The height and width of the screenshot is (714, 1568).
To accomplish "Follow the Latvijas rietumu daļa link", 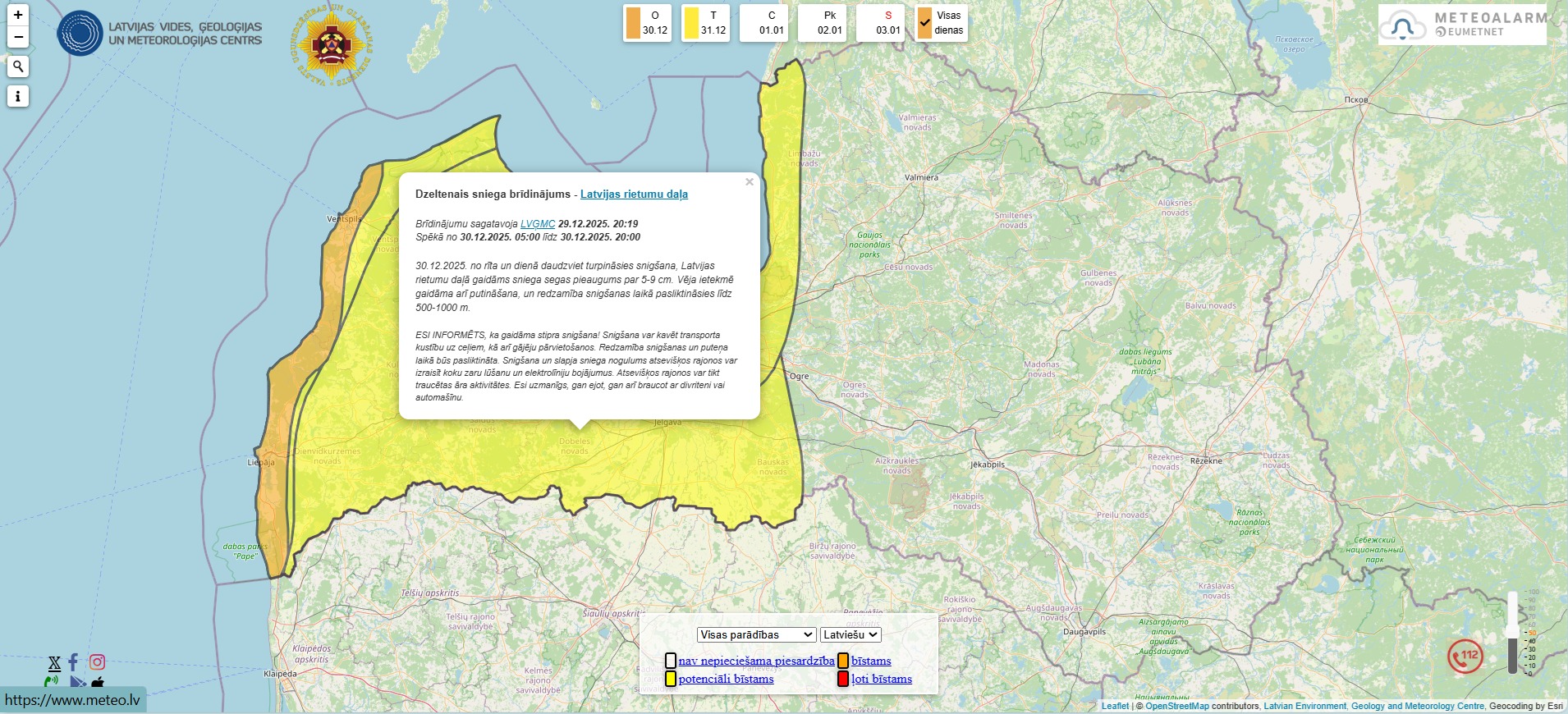I will (634, 195).
